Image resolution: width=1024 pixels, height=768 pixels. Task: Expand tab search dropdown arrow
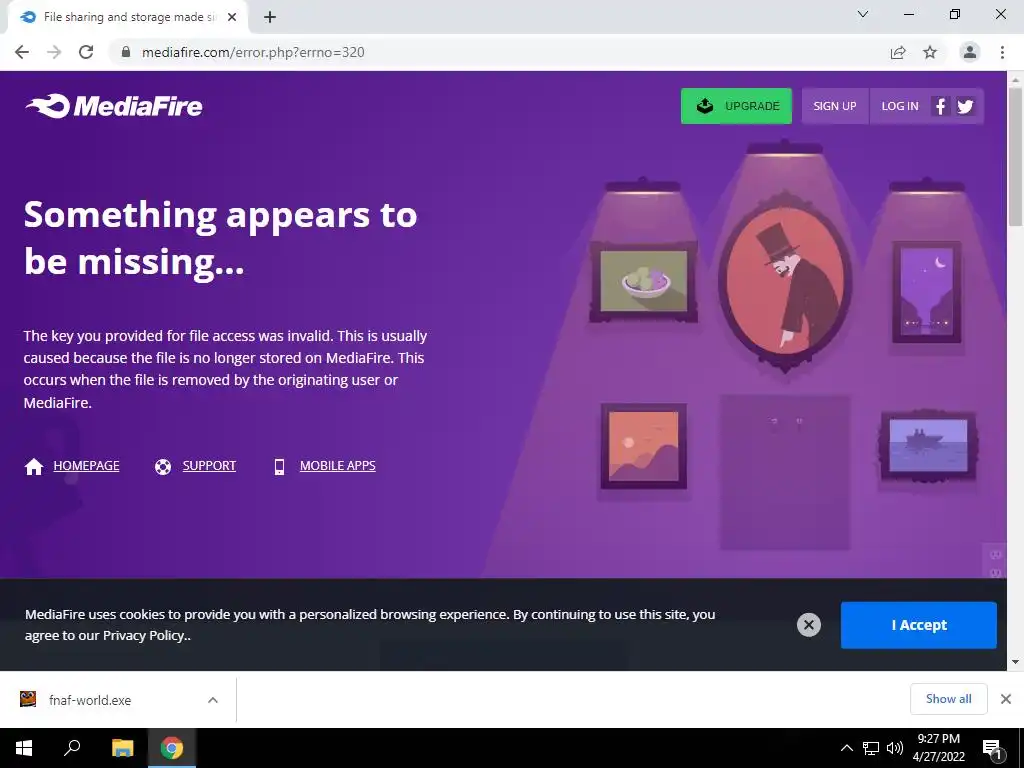[863, 14]
